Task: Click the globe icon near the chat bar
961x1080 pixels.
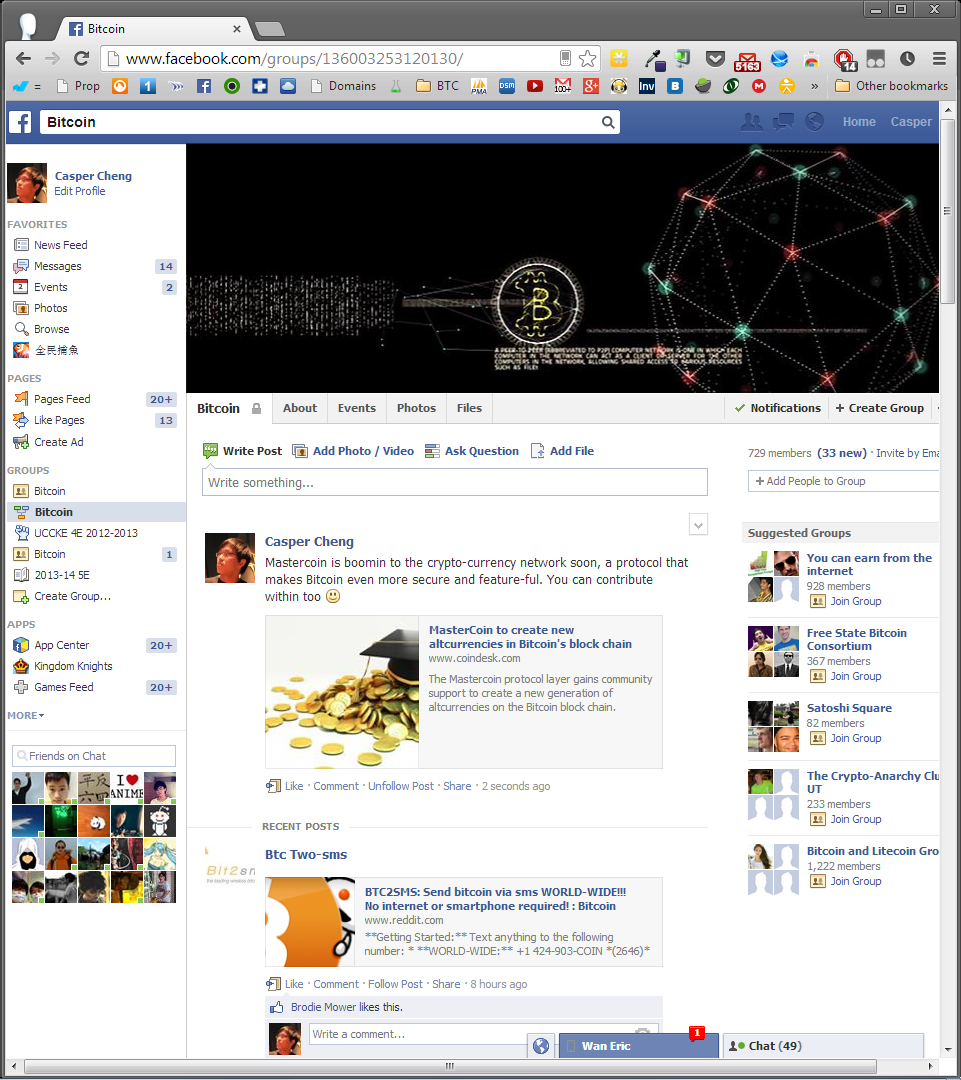Action: (541, 1046)
